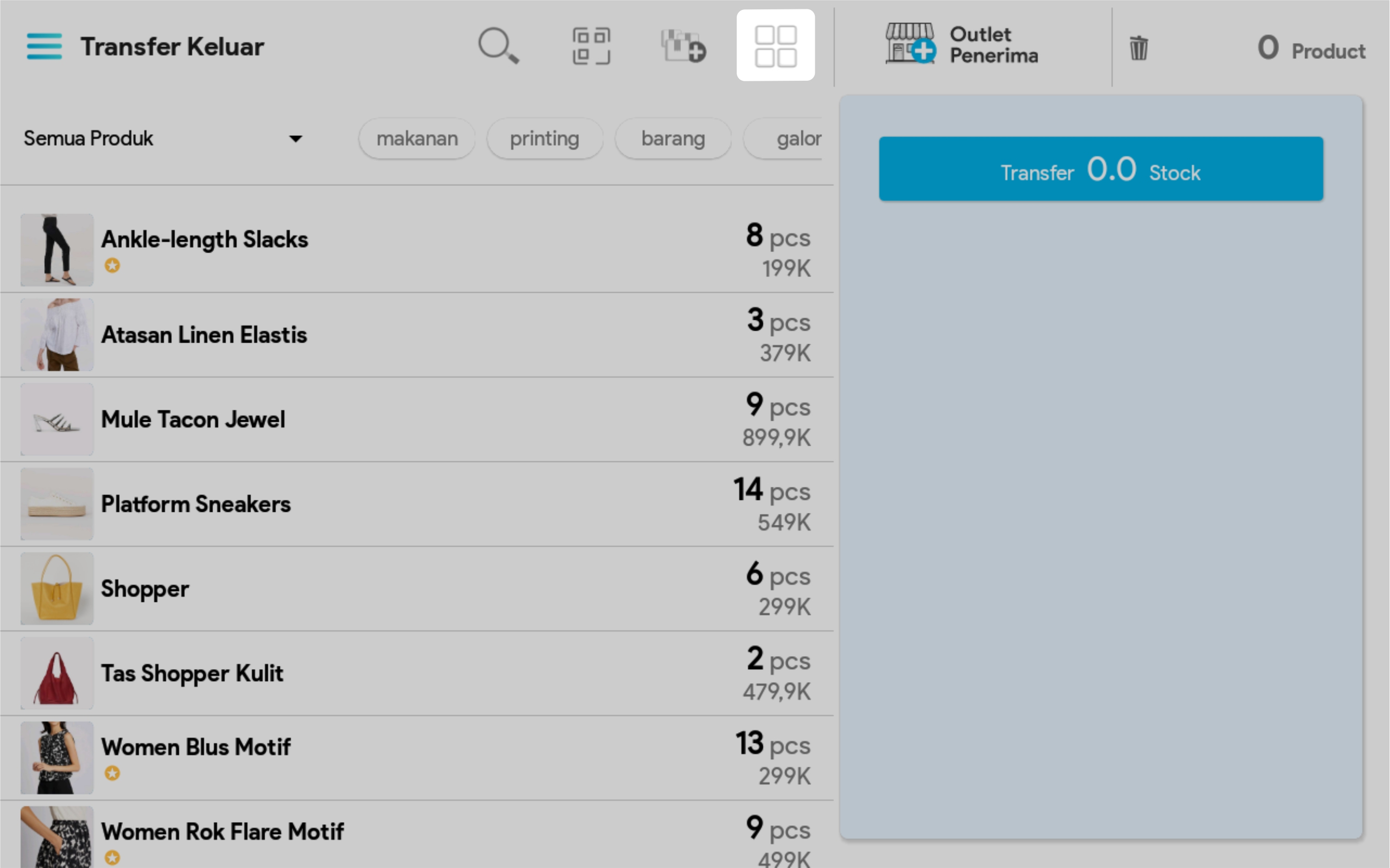Filter by the makanan category chip
Screen dimensions: 1390x868
[417, 139]
